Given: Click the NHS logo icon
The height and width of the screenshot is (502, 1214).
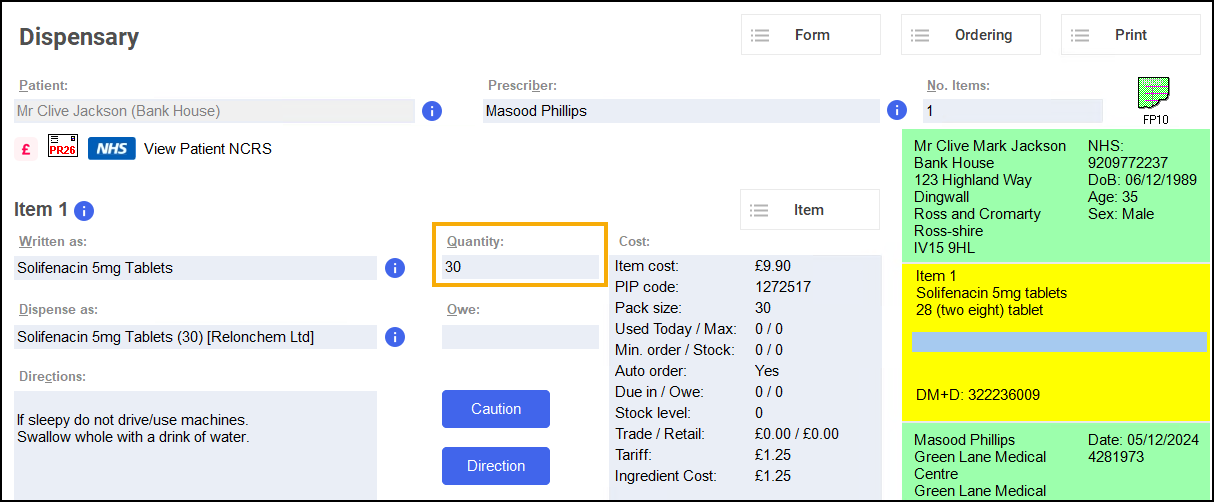Looking at the screenshot, I should pyautogui.click(x=111, y=149).
